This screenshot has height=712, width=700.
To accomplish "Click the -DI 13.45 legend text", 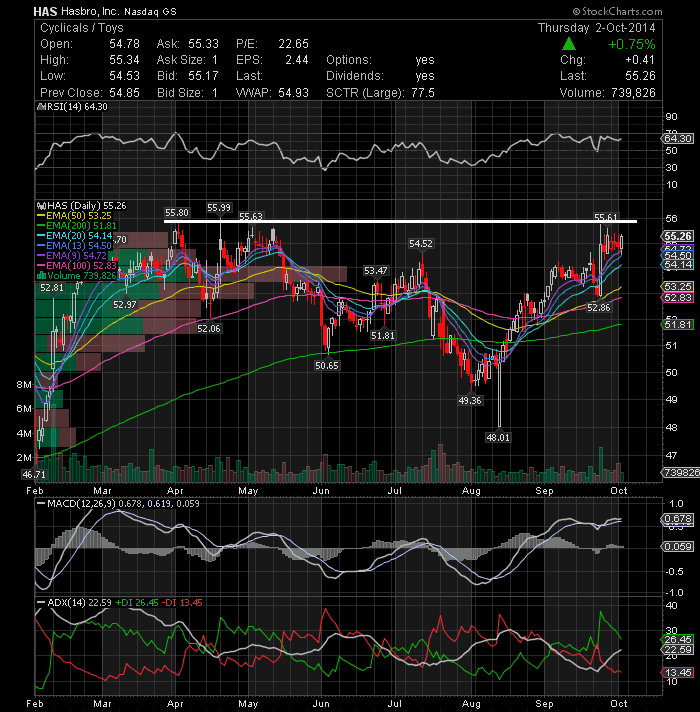I will [x=183, y=603].
